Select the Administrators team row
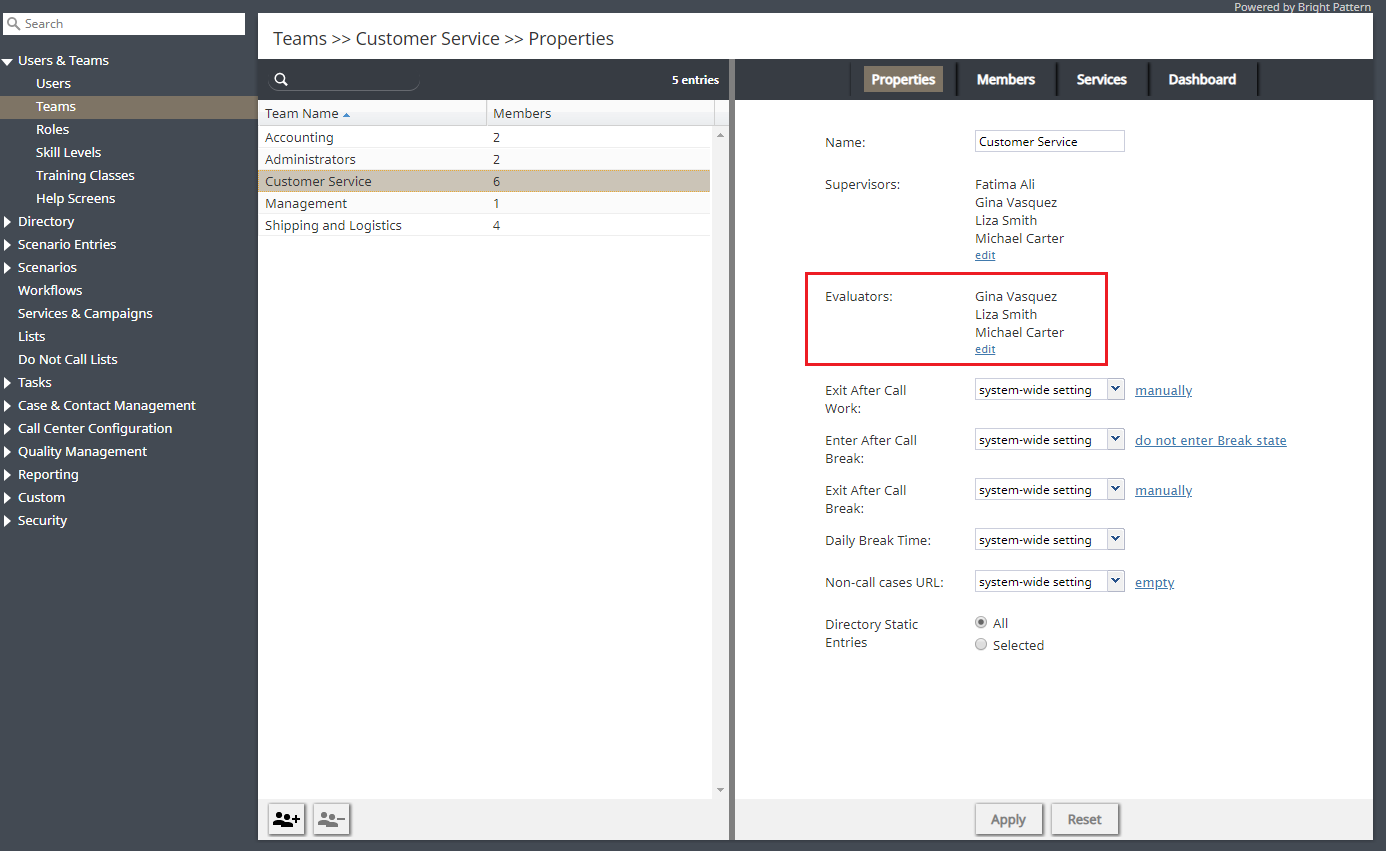Image resolution: width=1386 pixels, height=851 pixels. pos(484,160)
